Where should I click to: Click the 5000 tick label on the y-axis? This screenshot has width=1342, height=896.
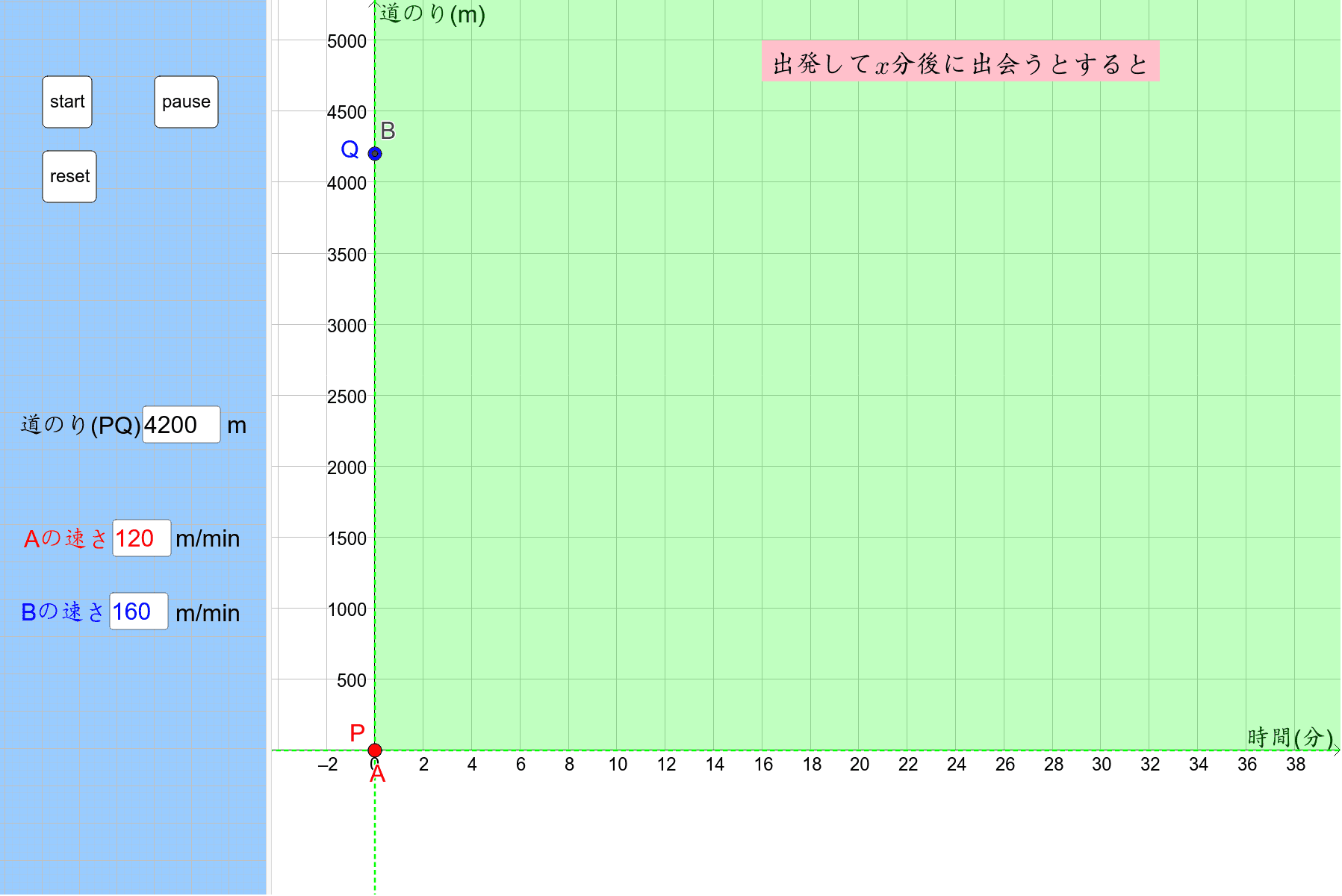click(x=347, y=41)
